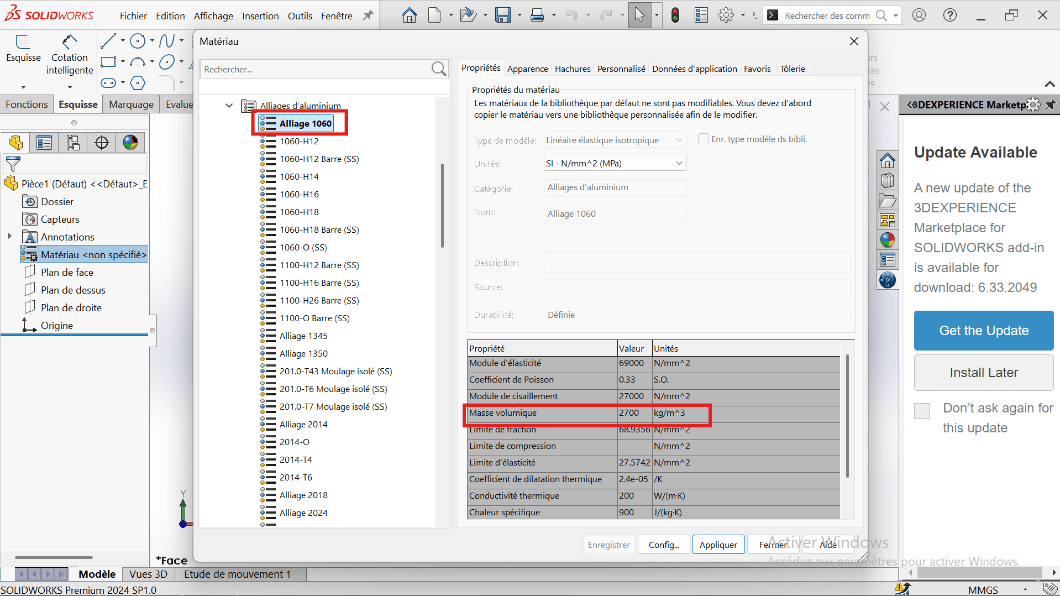Image resolution: width=1060 pixels, height=596 pixels.
Task: Collapse the Alliages d'aluminium tree node
Action: click(x=229, y=105)
